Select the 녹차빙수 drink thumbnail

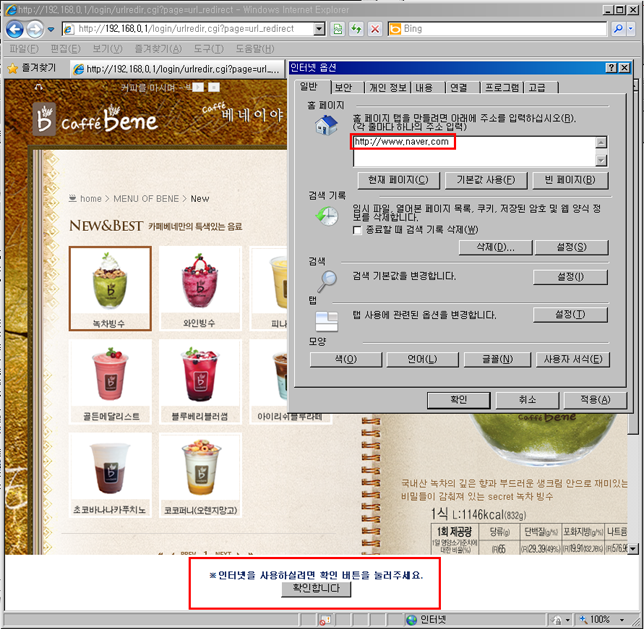(x=110, y=288)
